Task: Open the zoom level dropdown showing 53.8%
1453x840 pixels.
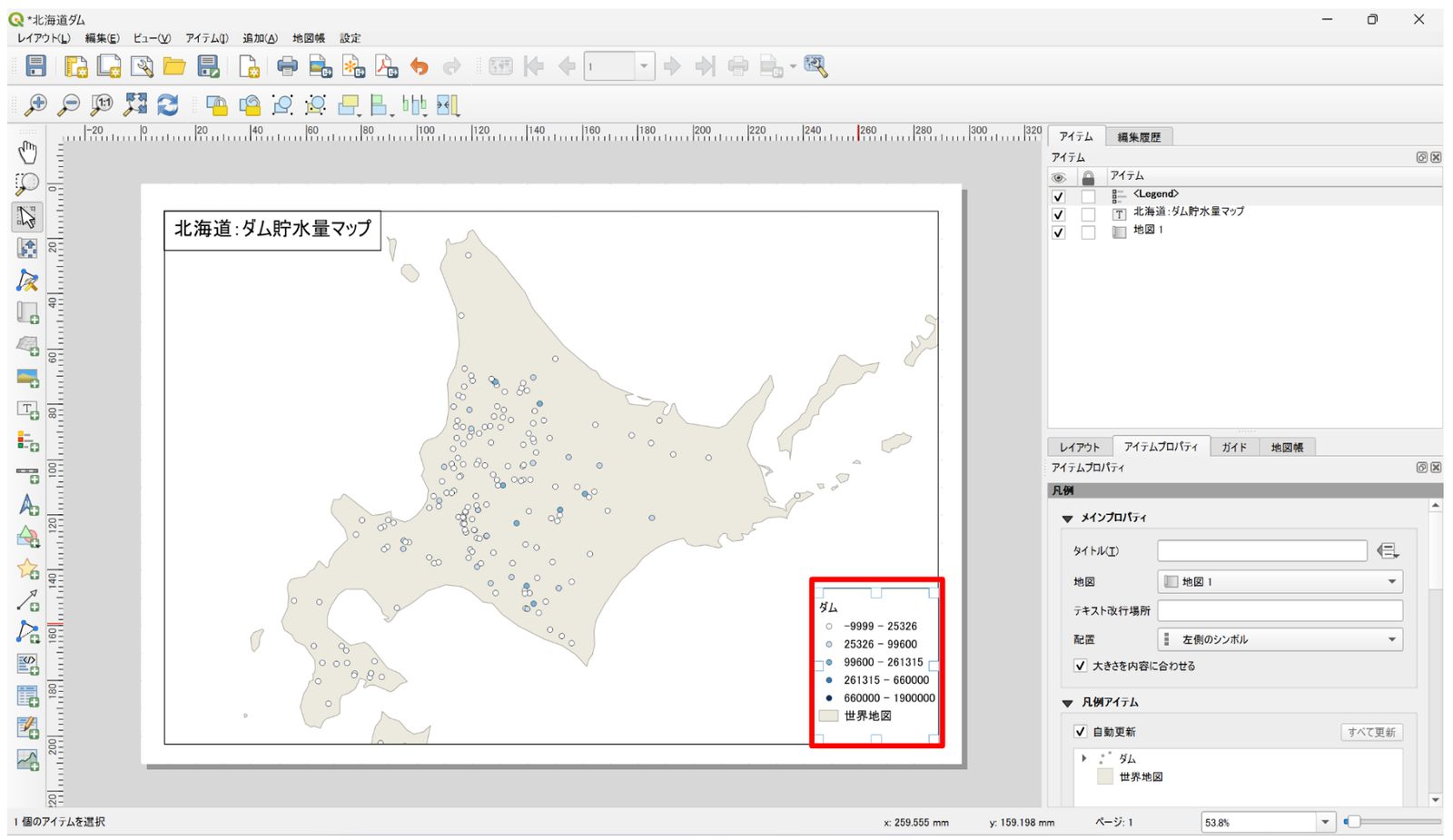Action: click(1325, 823)
